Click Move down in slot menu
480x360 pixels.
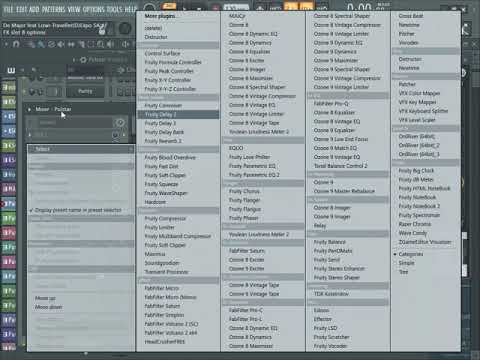click(x=49, y=307)
